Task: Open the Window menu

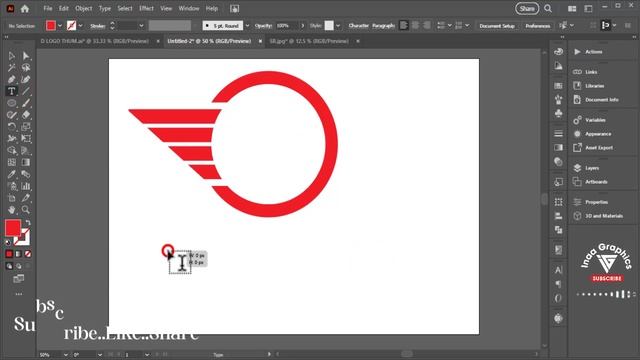Action: (189, 9)
